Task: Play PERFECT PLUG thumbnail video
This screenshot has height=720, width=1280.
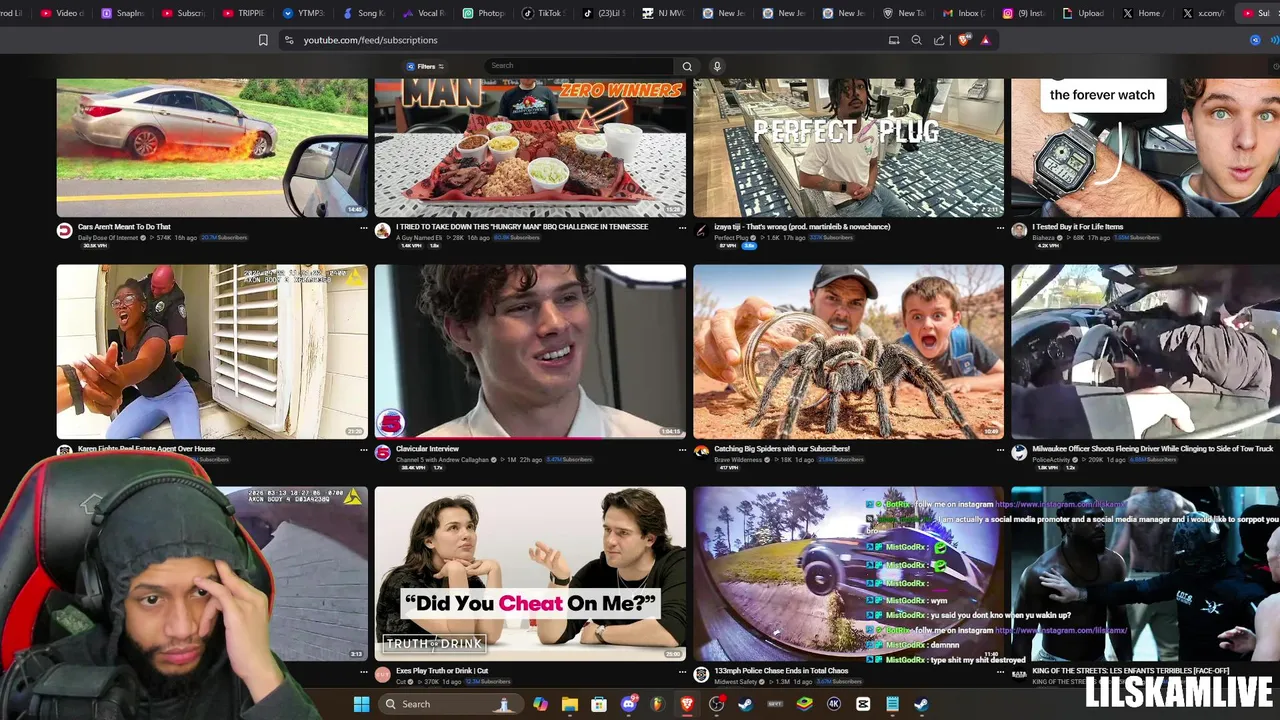Action: pos(848,147)
